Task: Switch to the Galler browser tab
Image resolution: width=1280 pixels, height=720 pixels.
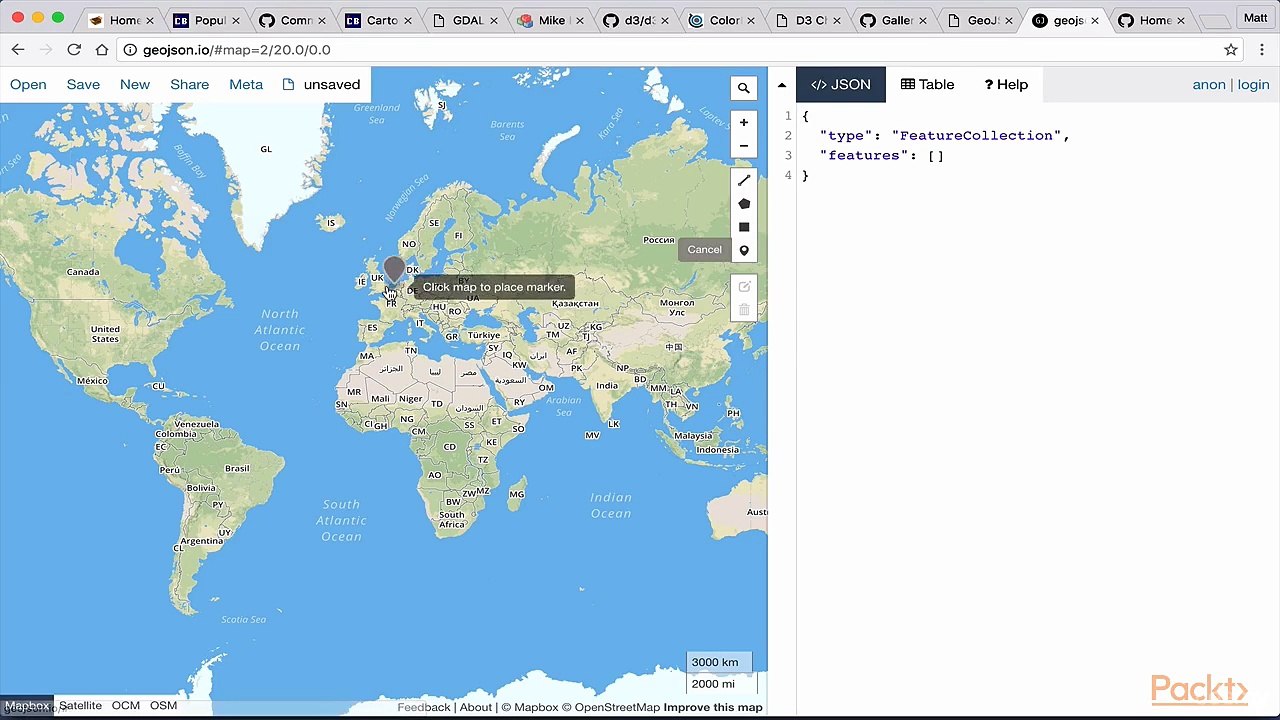Action: tap(897, 20)
